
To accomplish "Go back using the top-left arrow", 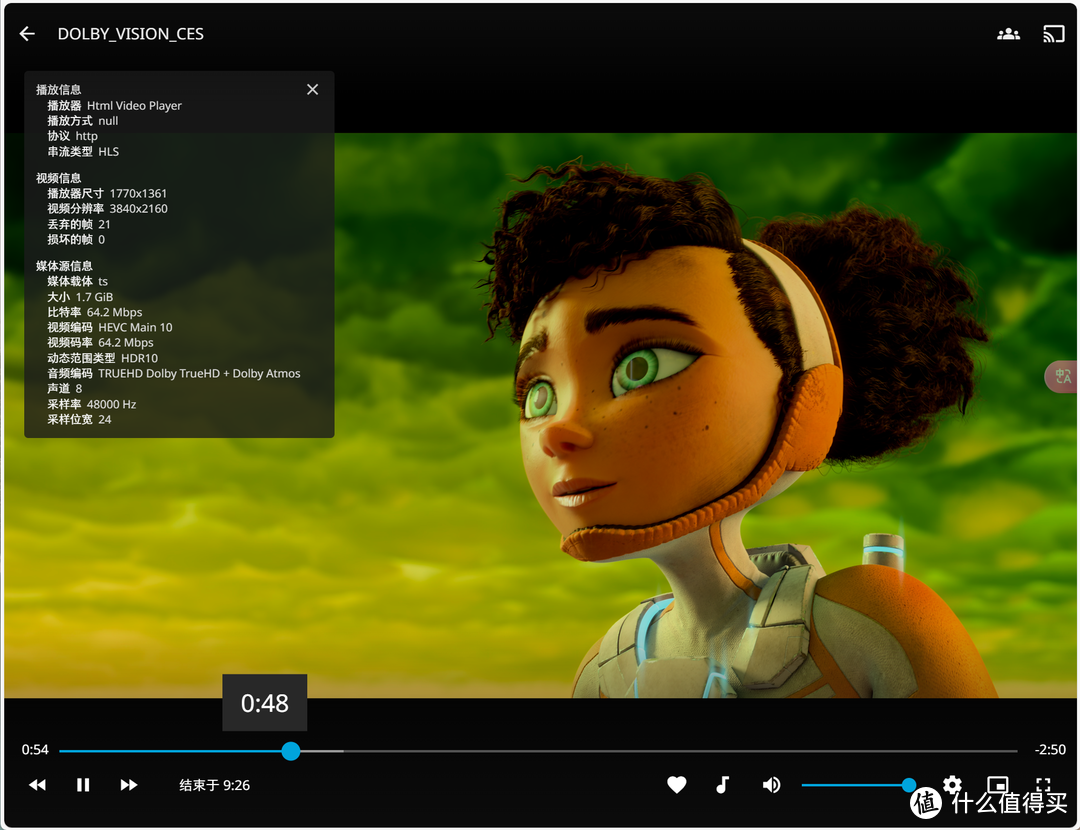I will point(27,34).
